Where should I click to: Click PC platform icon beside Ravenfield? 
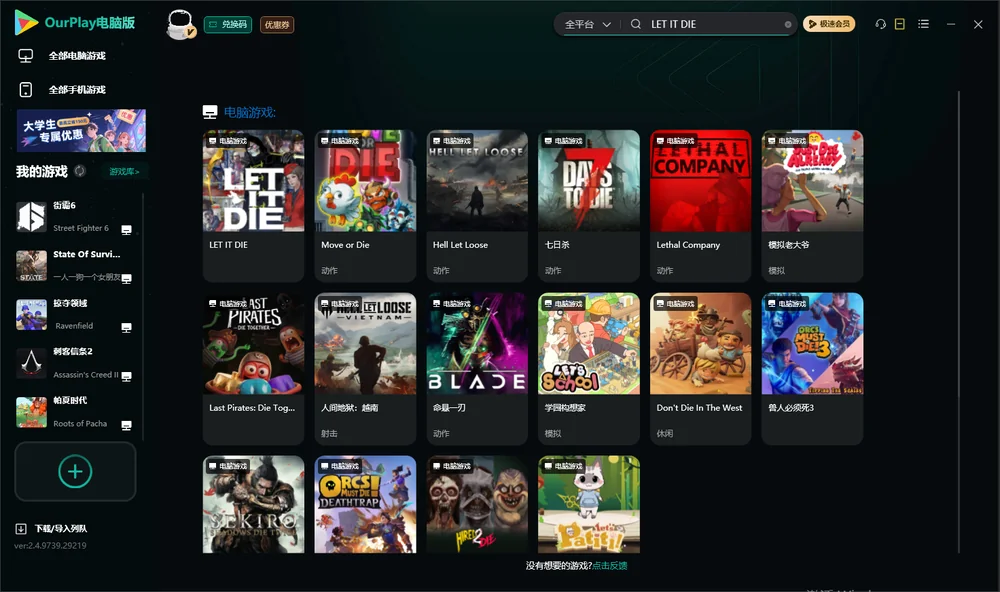126,327
